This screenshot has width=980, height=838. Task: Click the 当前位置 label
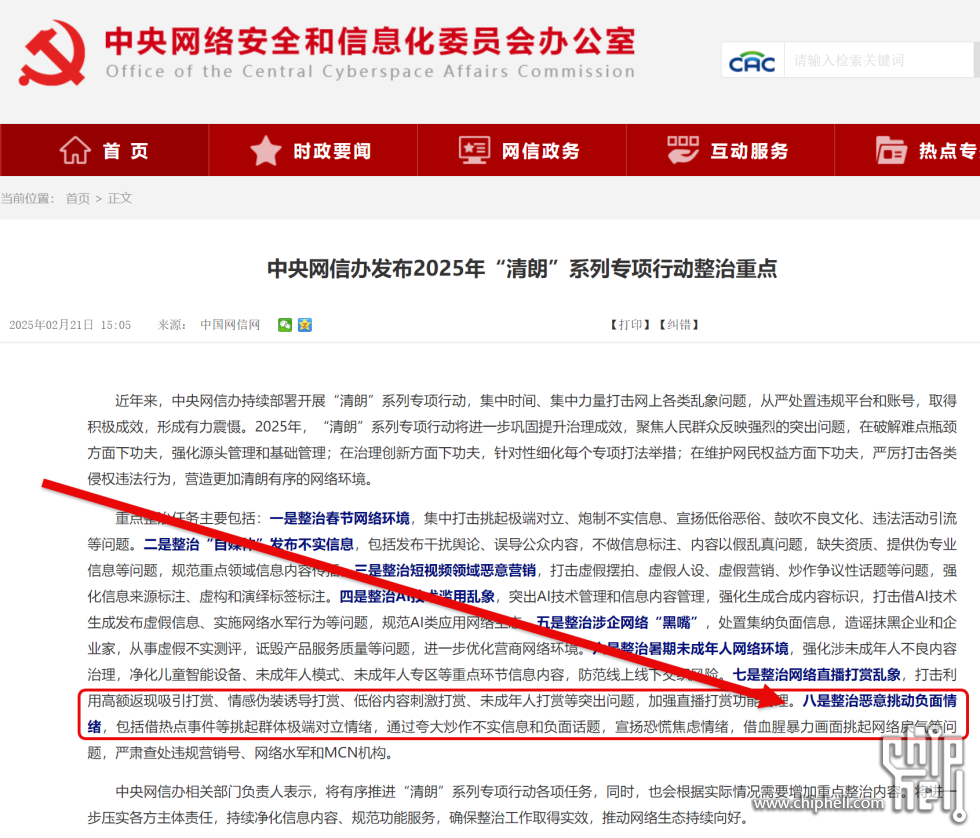pyautogui.click(x=28, y=198)
